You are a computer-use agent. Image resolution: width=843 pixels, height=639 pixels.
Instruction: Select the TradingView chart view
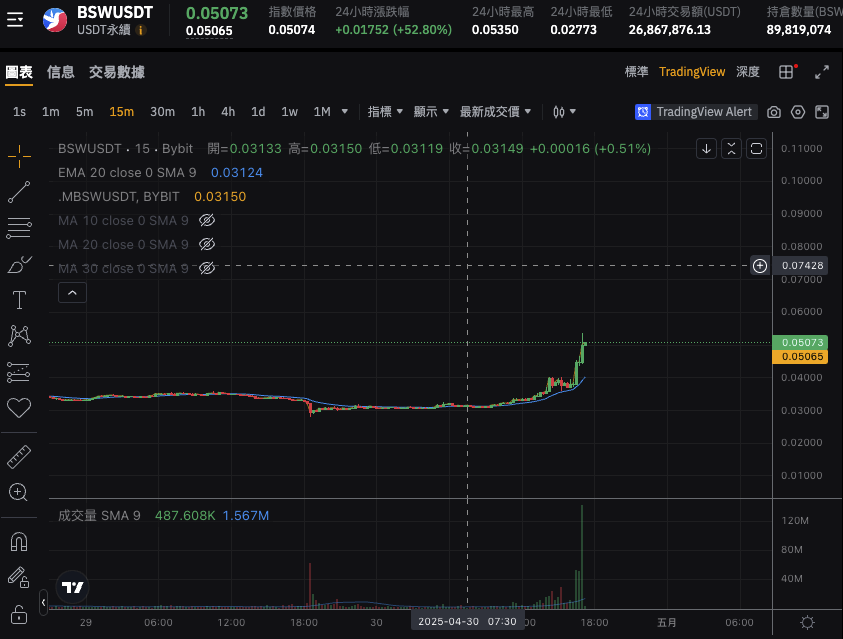pyautogui.click(x=692, y=72)
